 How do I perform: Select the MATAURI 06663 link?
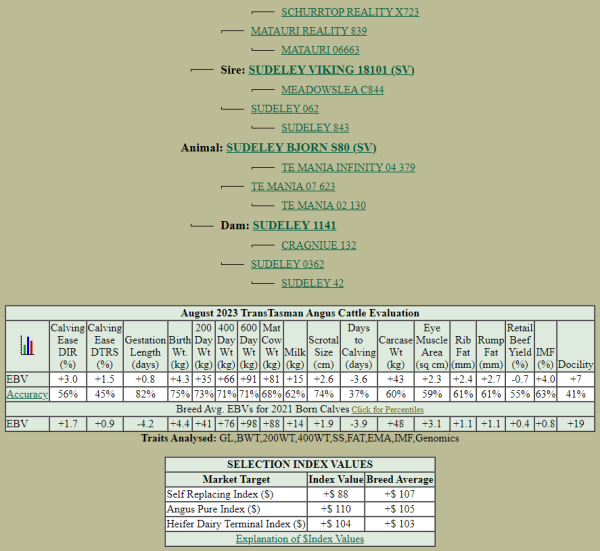click(x=320, y=50)
